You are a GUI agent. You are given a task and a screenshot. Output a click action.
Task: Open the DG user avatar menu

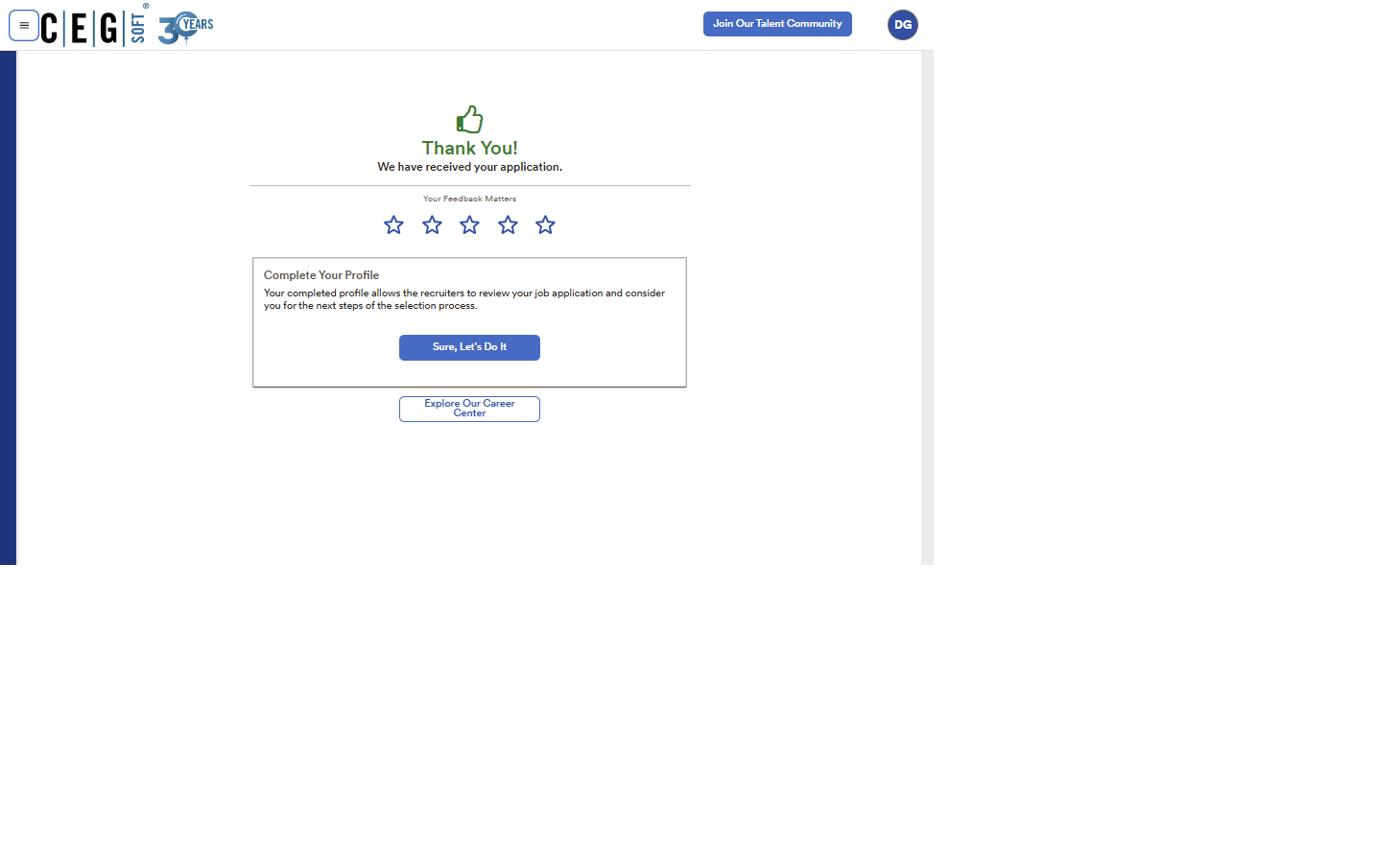click(902, 25)
